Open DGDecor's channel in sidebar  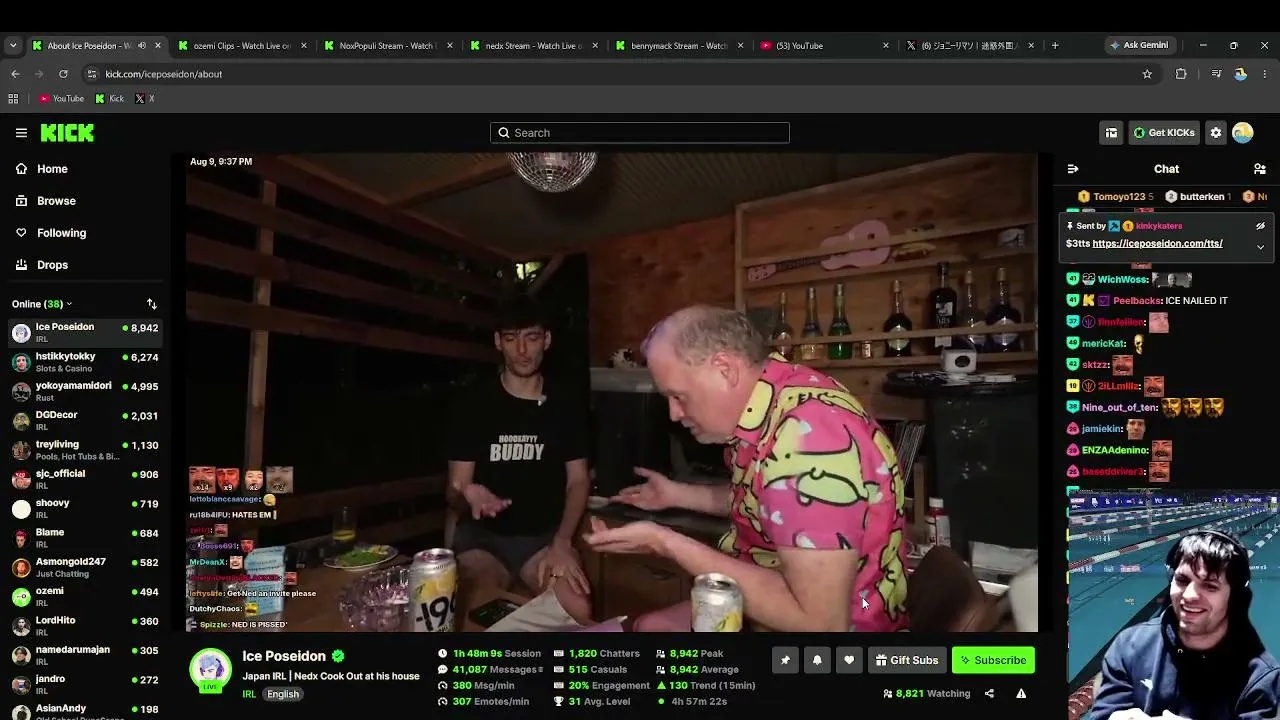pyautogui.click(x=84, y=421)
